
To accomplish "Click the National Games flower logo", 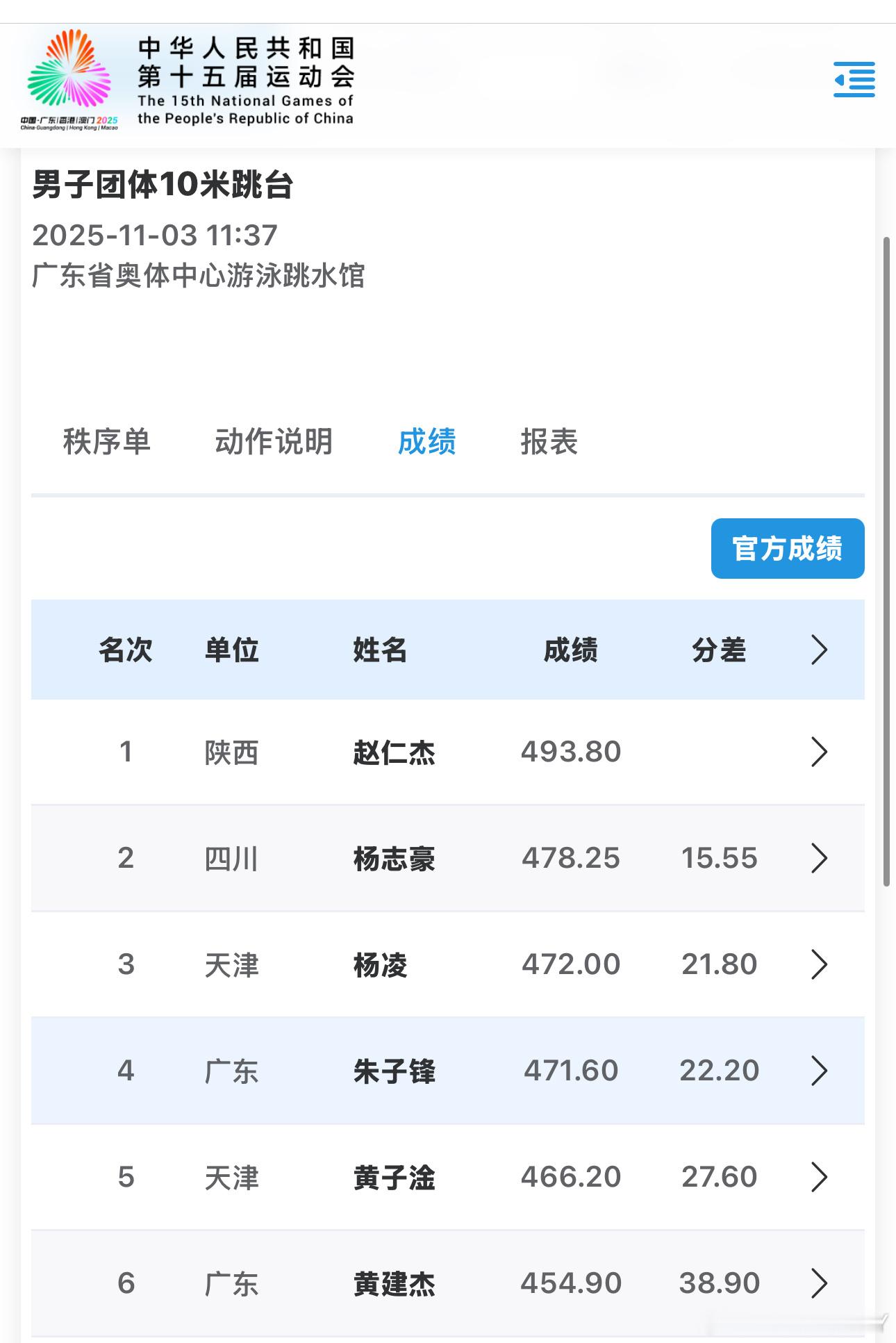I will 69,73.
